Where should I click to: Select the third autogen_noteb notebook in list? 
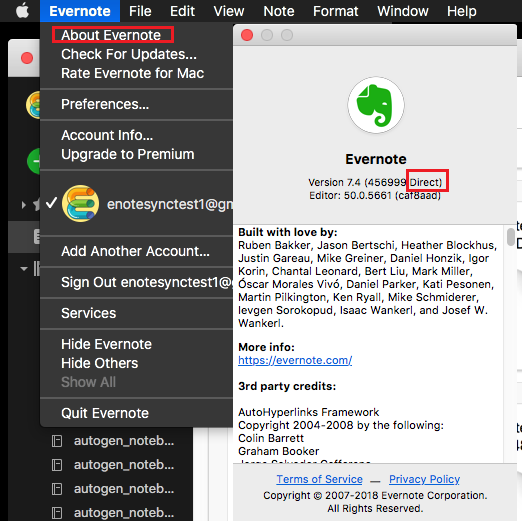coord(124,489)
